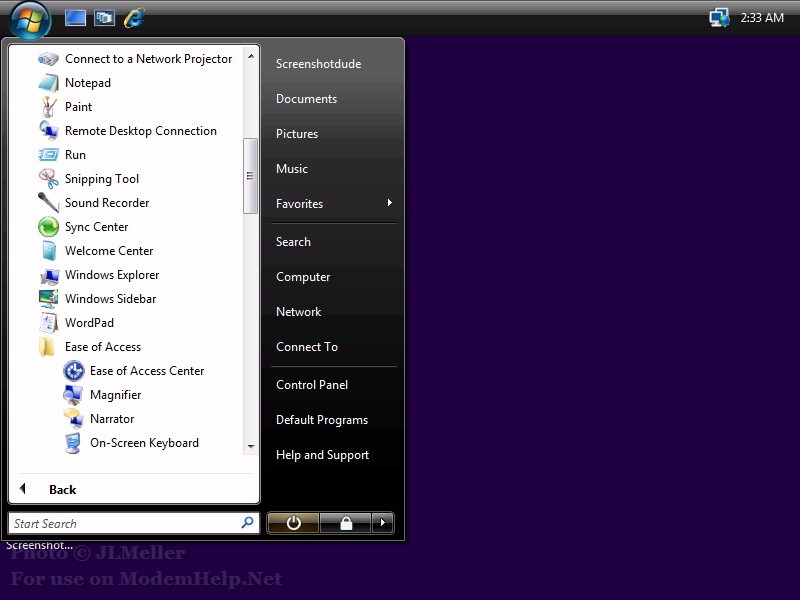Image resolution: width=800 pixels, height=600 pixels.
Task: Open Network in the right pane
Action: click(x=299, y=312)
